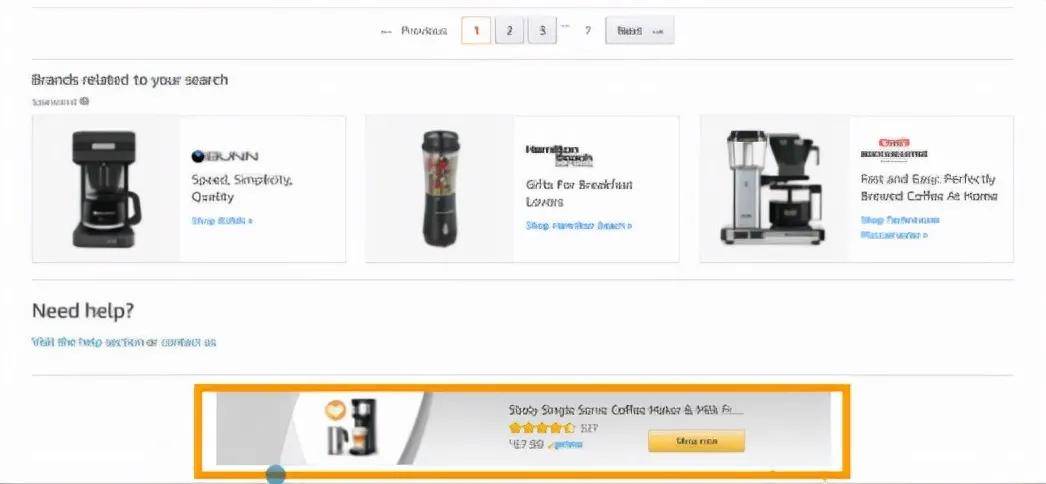Follow the Shop BUNN link

click(221, 221)
